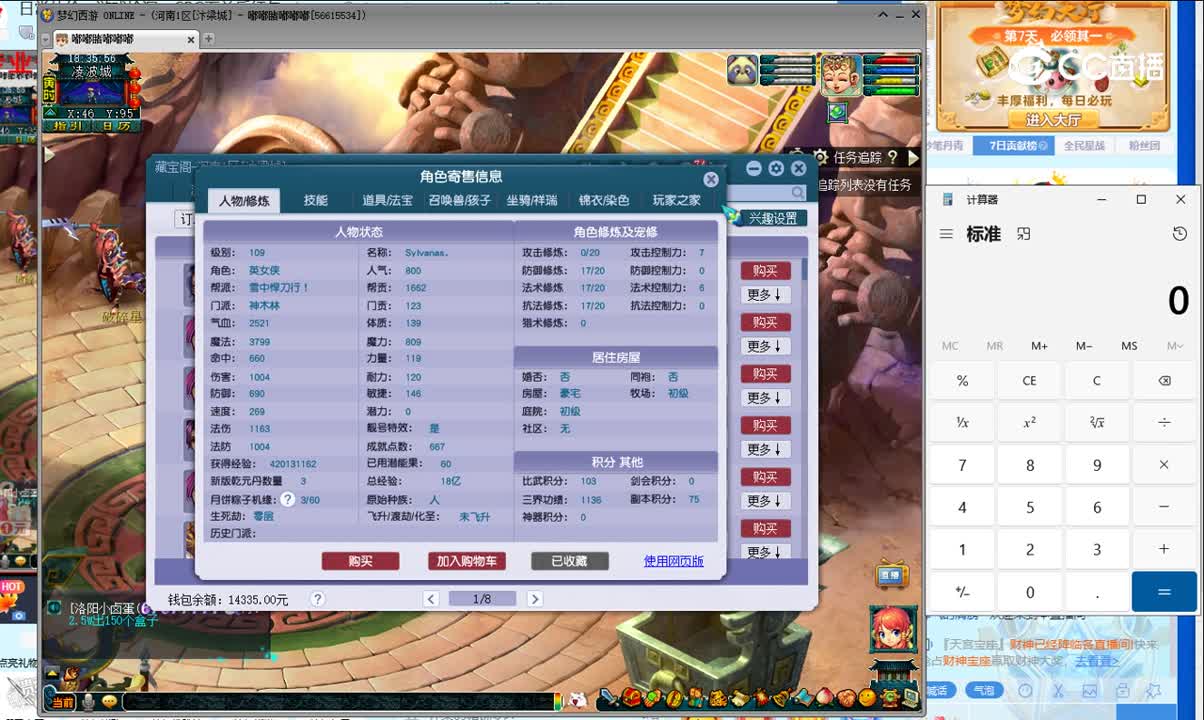The image size is (1204, 720).
Task: Click the help icon next to 钱包余额
Action: (317, 599)
